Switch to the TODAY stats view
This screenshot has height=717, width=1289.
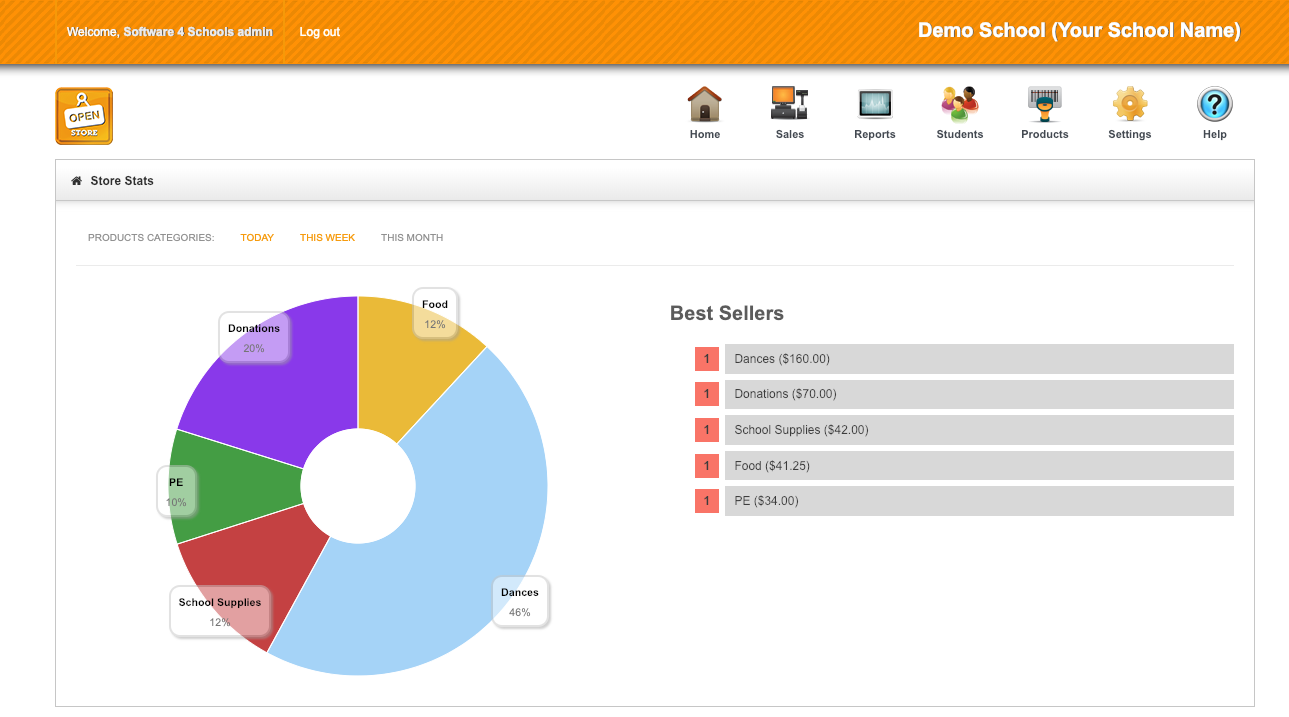pyautogui.click(x=257, y=237)
